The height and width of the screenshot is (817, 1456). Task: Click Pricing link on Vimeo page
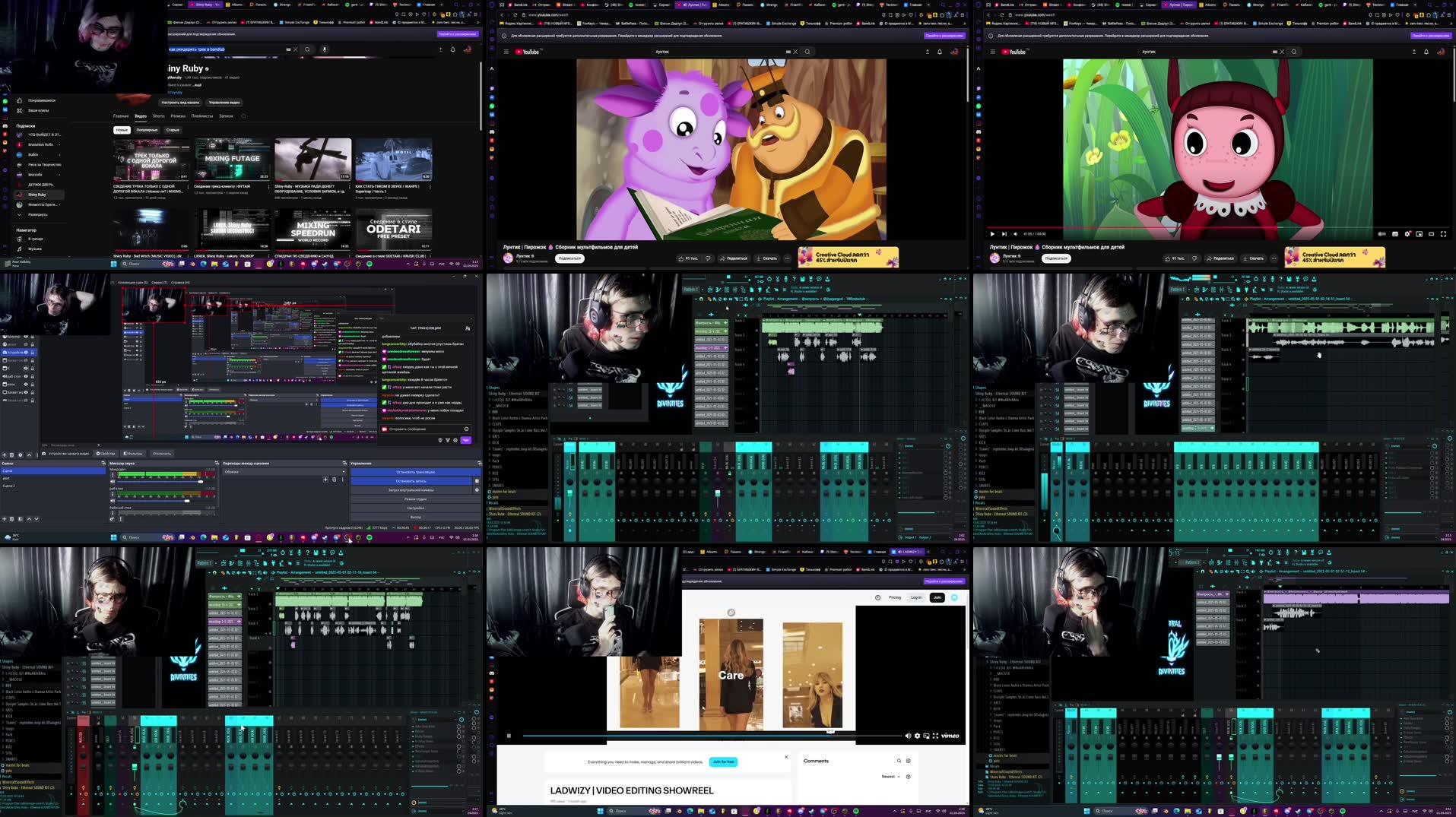point(895,597)
